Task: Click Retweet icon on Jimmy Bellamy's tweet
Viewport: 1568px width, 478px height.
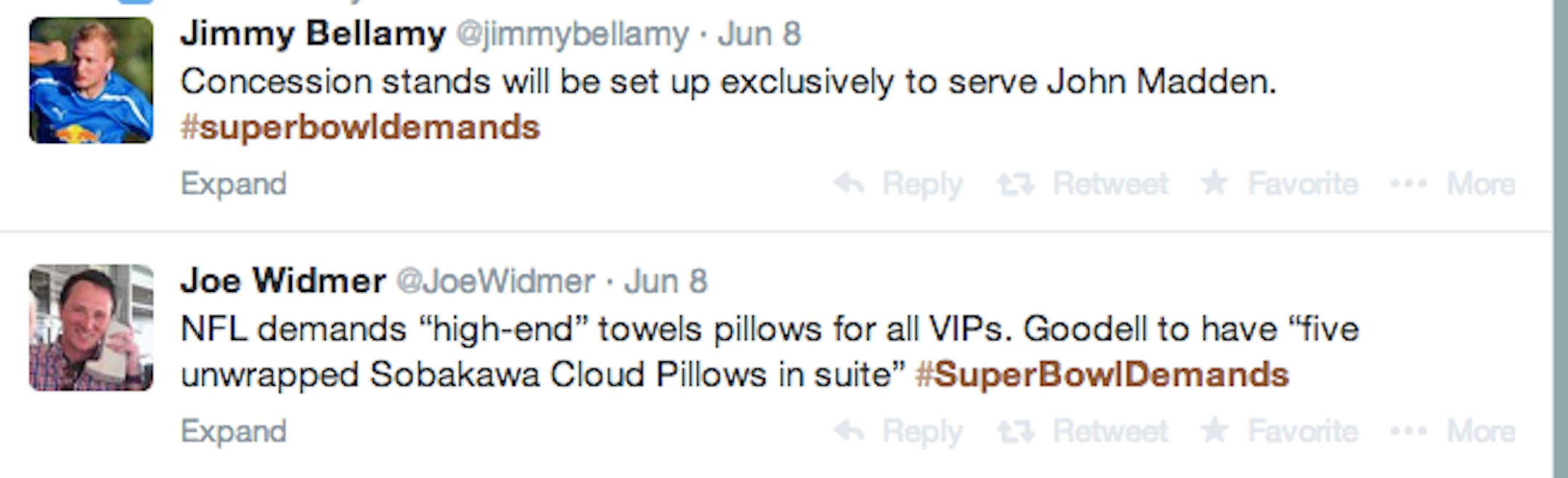Action: coord(1015,184)
